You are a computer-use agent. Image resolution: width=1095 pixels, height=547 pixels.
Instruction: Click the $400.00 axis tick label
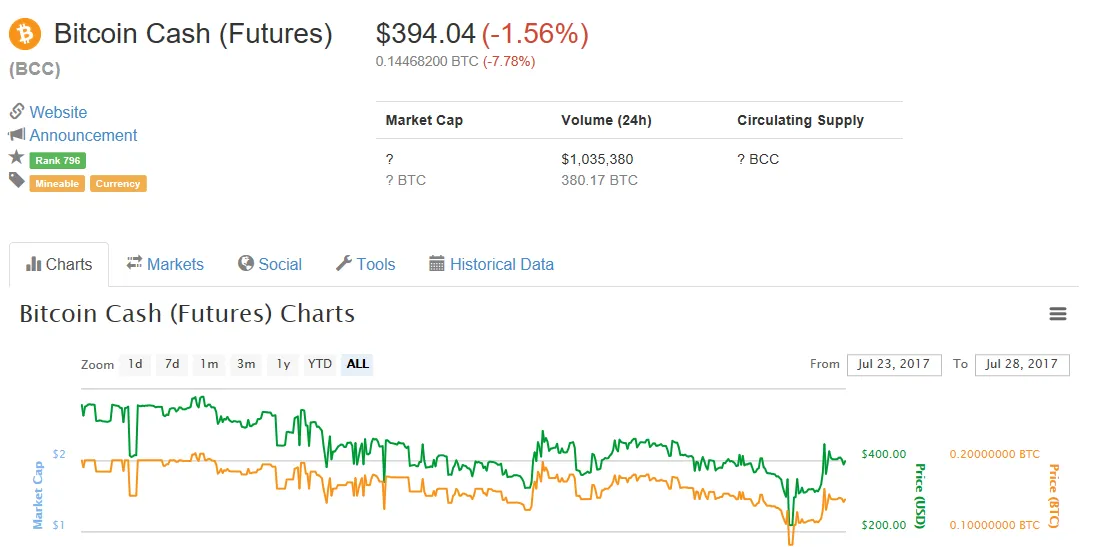click(883, 454)
